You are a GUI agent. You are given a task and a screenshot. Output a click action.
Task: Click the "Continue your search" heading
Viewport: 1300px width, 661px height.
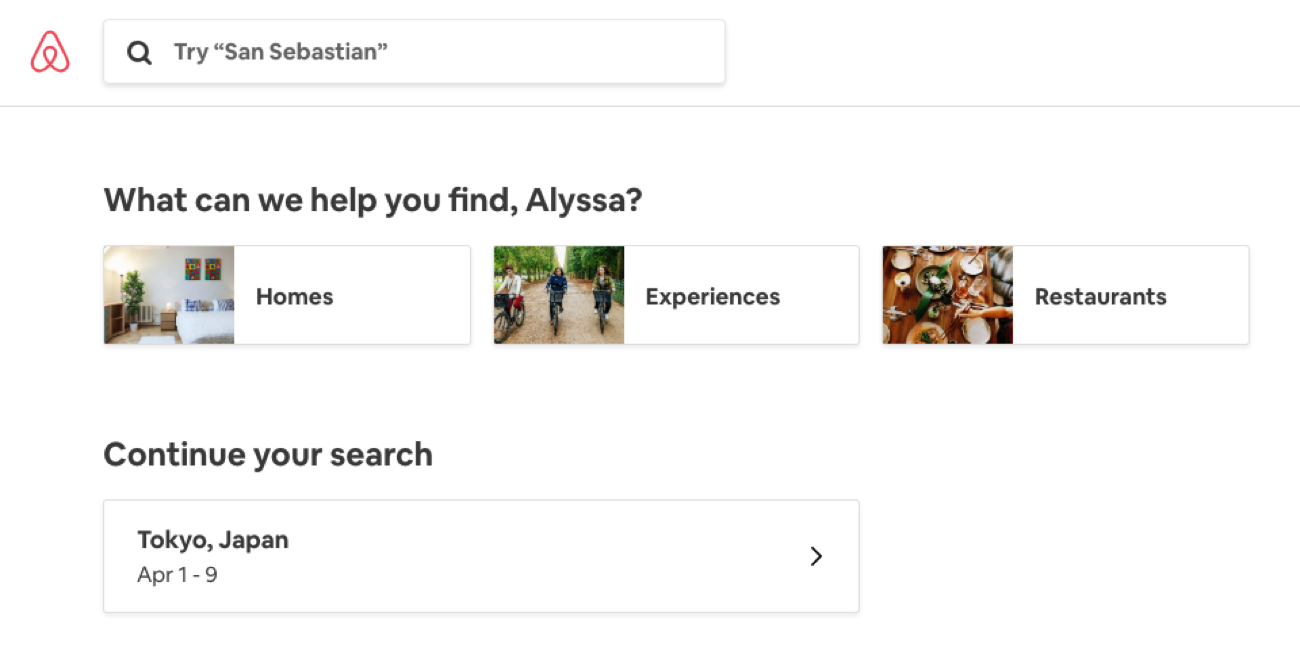coord(268,454)
